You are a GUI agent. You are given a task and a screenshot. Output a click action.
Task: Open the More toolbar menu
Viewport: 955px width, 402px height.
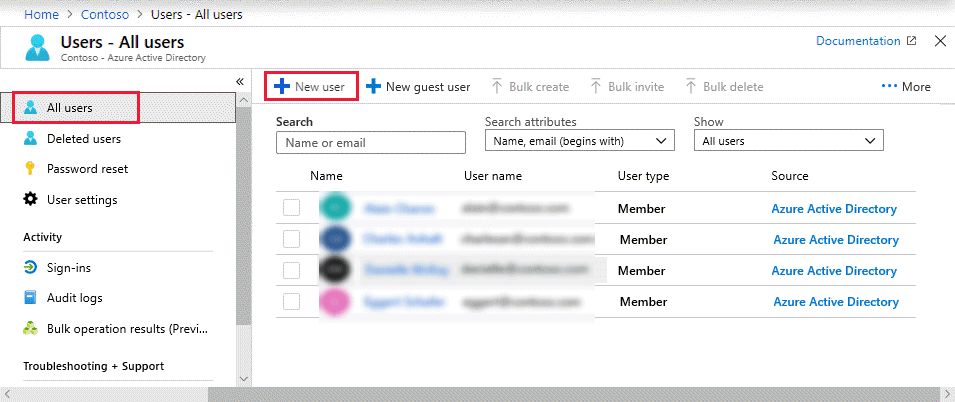906,87
